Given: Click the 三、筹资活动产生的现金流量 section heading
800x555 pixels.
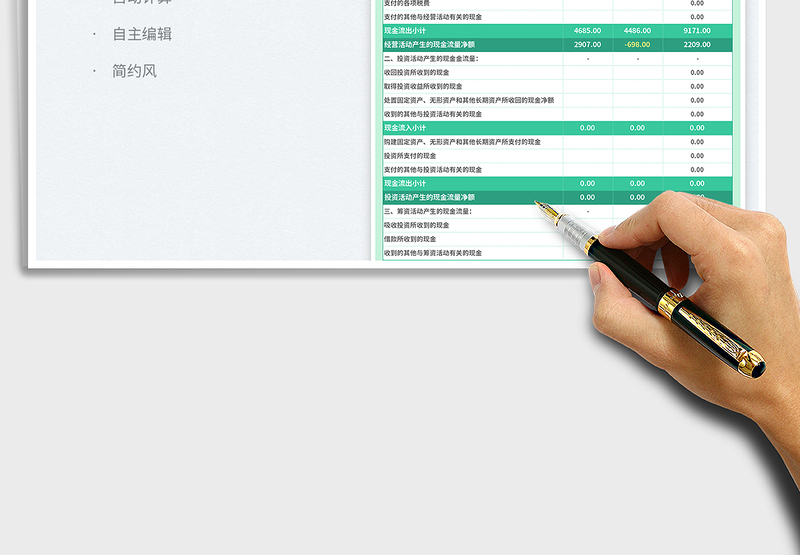Looking at the screenshot, I should pyautogui.click(x=428, y=211).
